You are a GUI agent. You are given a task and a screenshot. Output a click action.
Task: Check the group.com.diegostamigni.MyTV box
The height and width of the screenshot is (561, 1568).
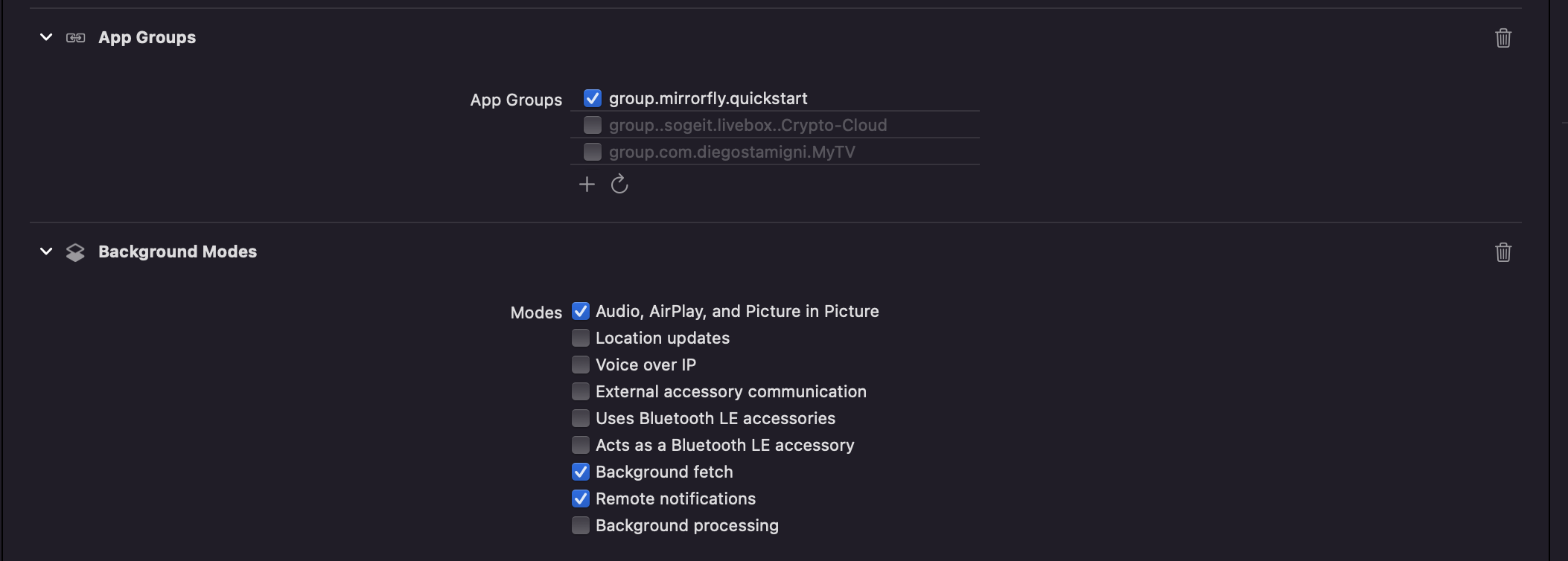(593, 152)
